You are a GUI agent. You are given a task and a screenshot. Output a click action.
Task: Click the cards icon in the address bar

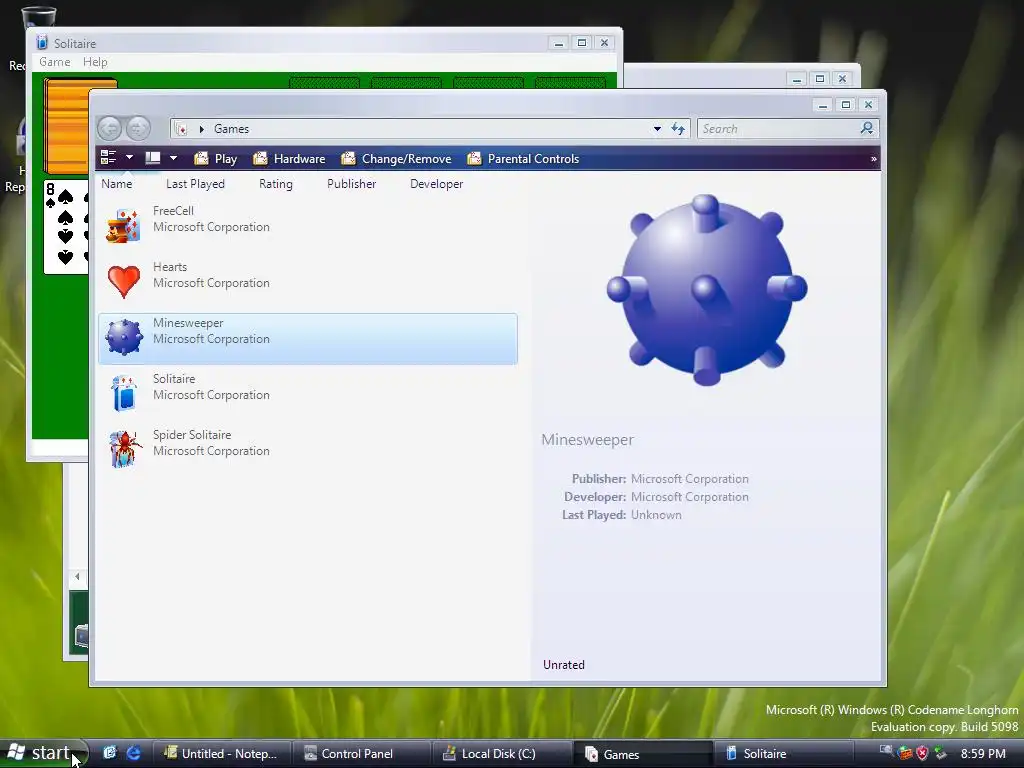coord(182,129)
